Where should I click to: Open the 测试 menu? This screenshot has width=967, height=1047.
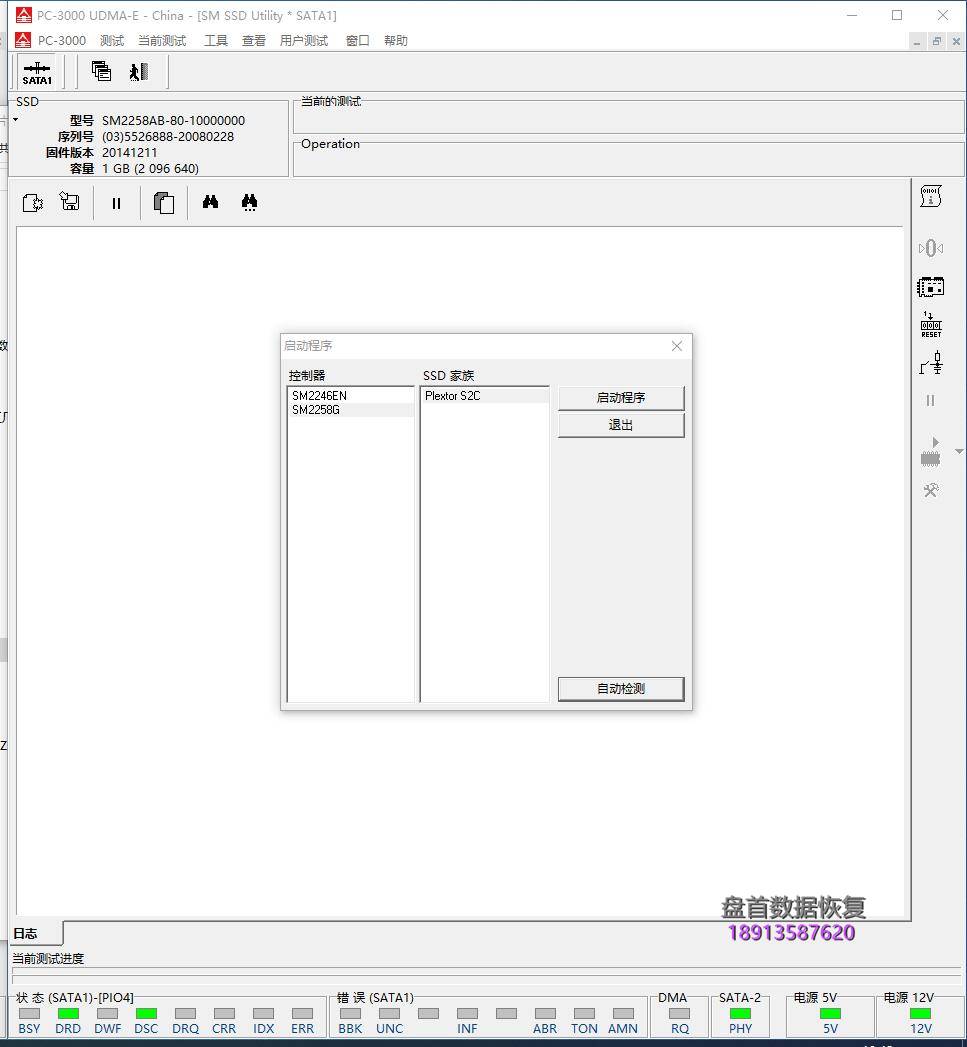[112, 41]
